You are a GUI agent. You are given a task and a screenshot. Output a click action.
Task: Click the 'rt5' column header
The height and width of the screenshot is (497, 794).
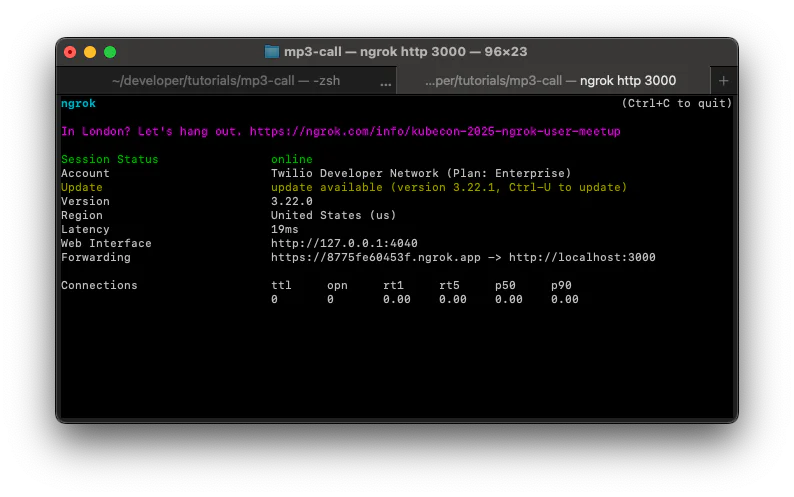449,285
